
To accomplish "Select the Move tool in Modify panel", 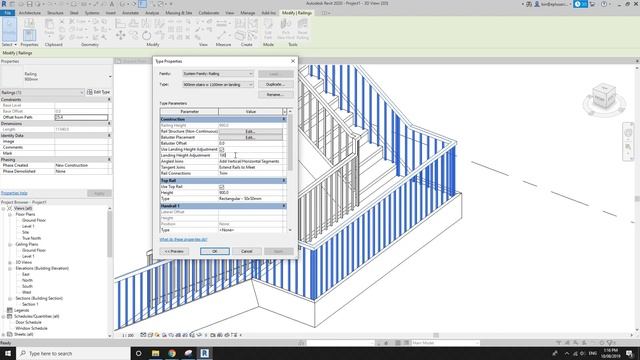I will (120, 36).
